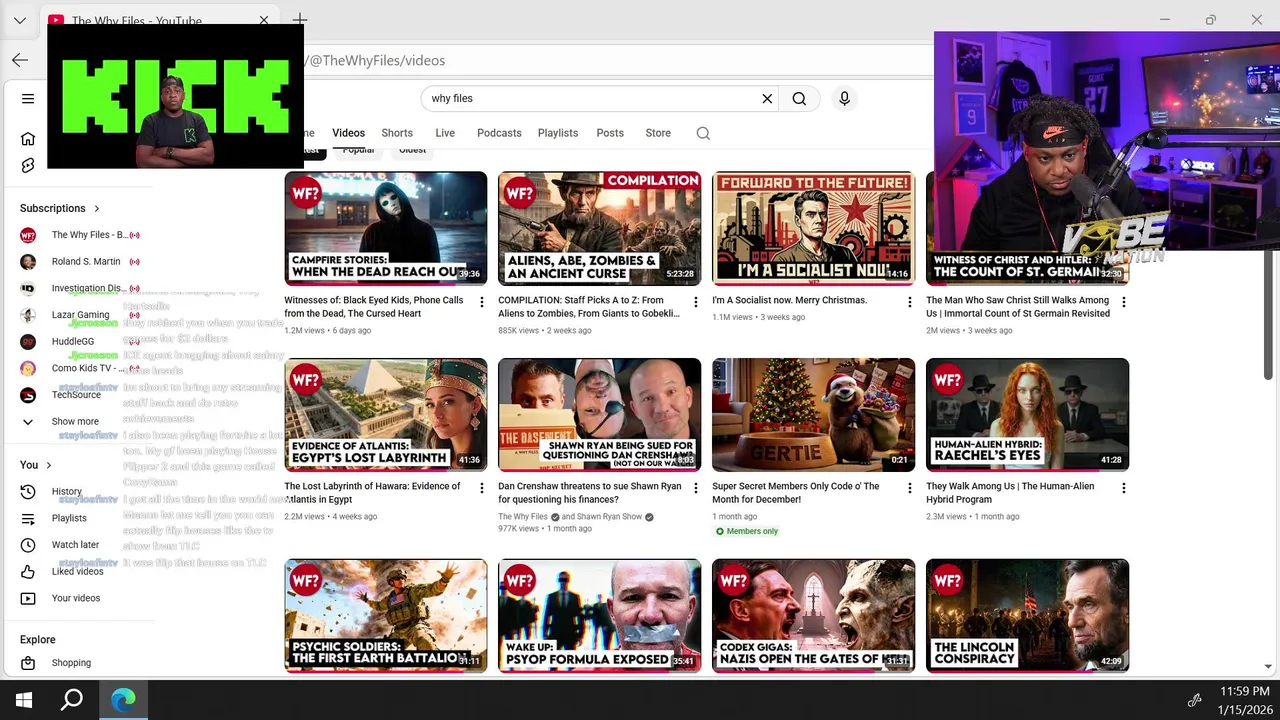
Task: Go back with browser back arrow
Action: point(20,60)
